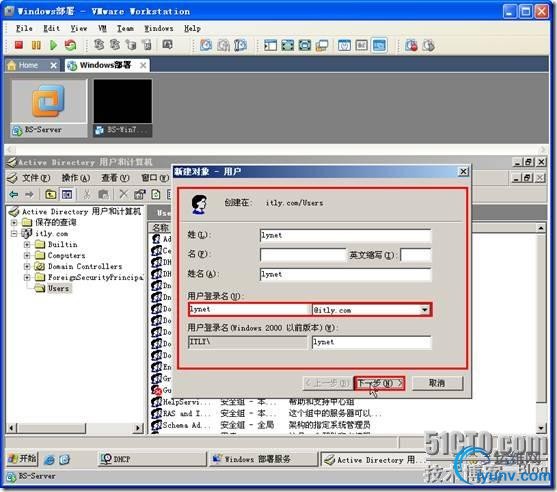Switch to Windows 部署服务 taskbar button

click(x=263, y=459)
